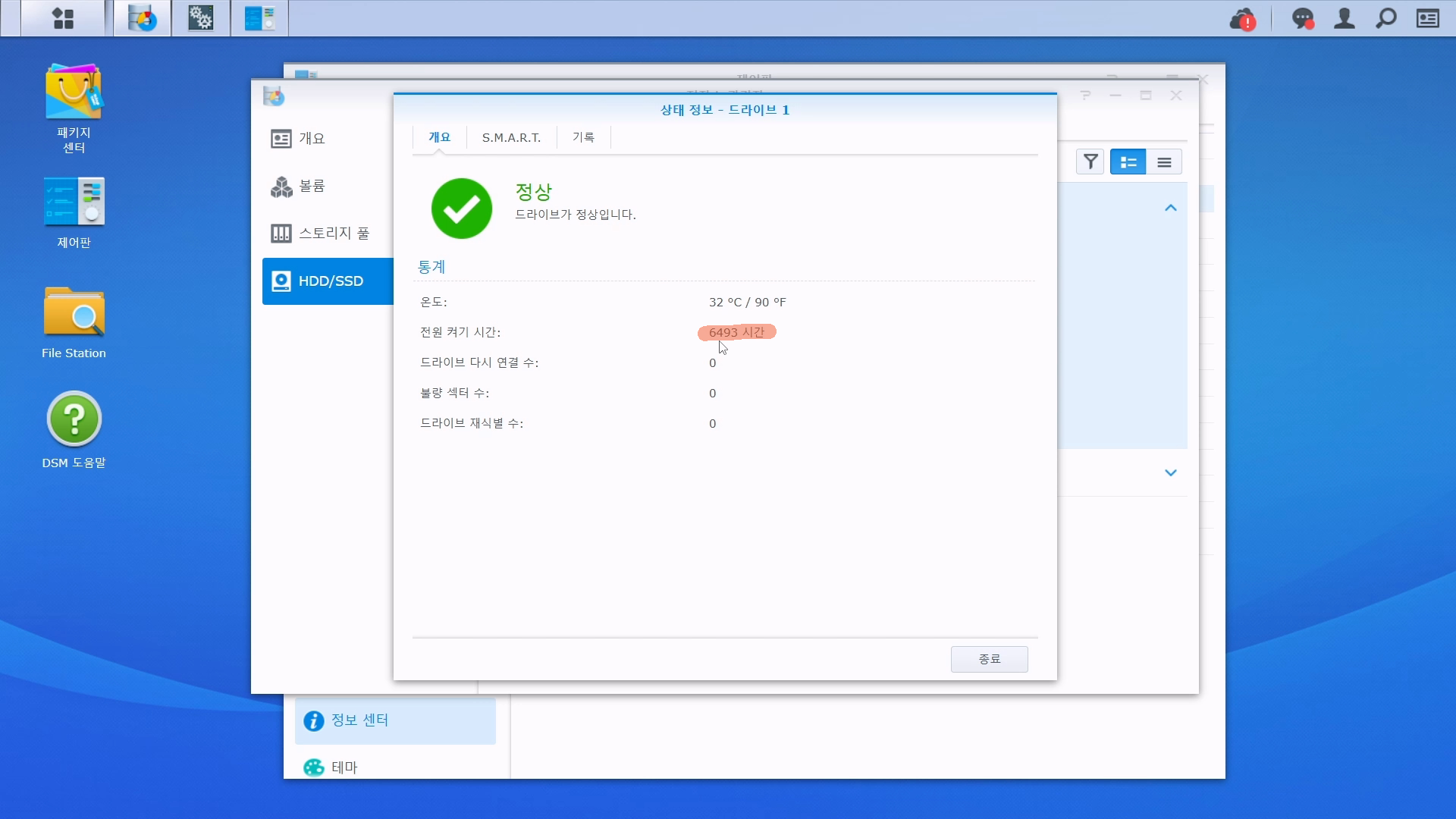Collapse the expanded drive entry chevron
This screenshot has height=819, width=1456.
[1170, 208]
